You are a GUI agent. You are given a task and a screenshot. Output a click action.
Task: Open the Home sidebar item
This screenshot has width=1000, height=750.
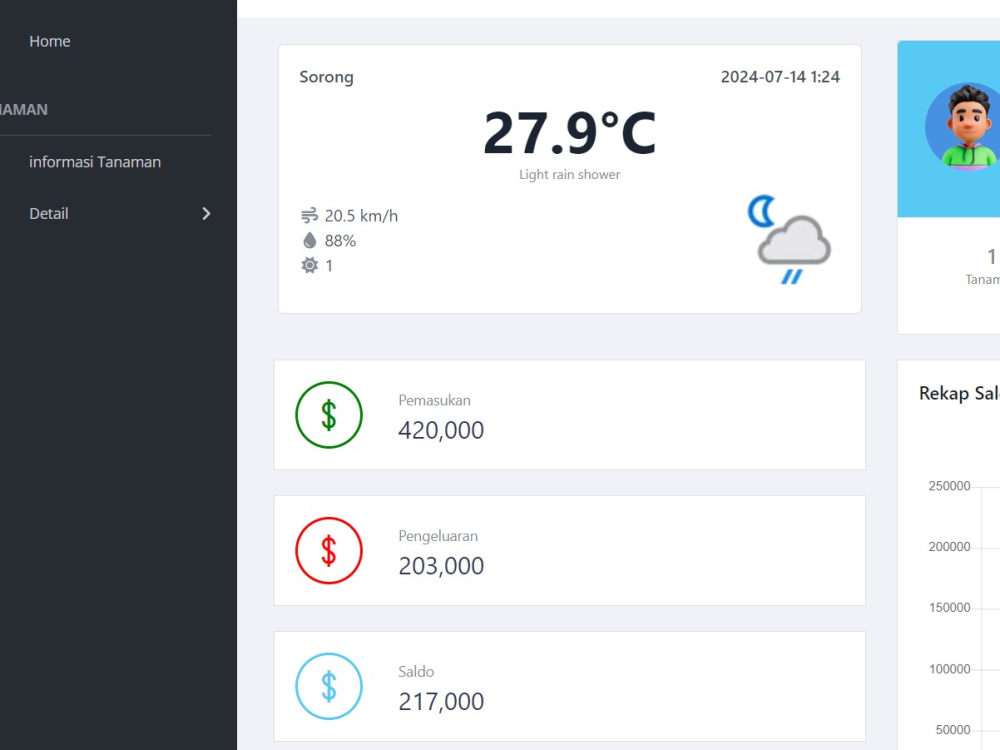pyautogui.click(x=50, y=41)
